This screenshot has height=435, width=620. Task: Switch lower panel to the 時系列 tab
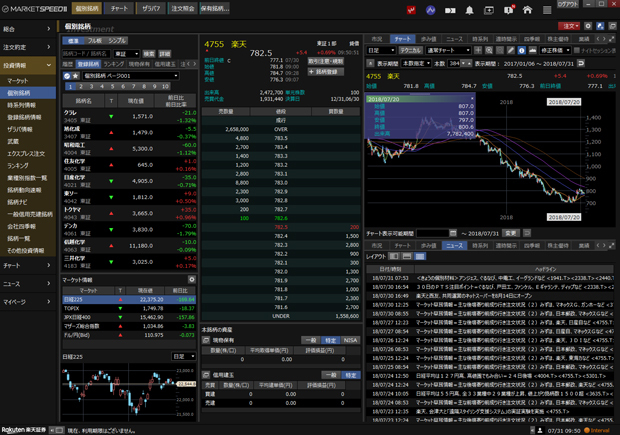480,246
